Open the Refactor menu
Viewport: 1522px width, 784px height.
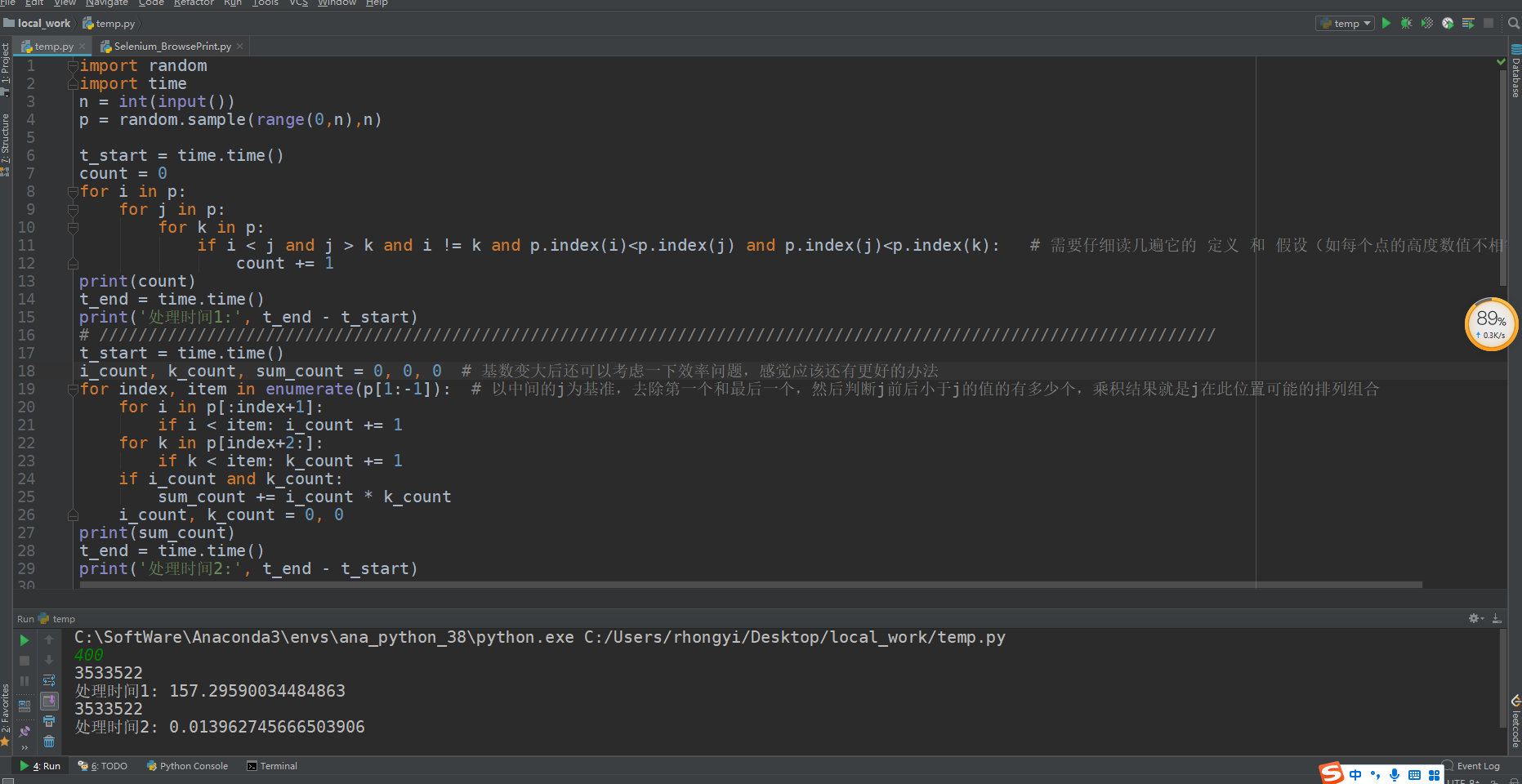(x=194, y=3)
